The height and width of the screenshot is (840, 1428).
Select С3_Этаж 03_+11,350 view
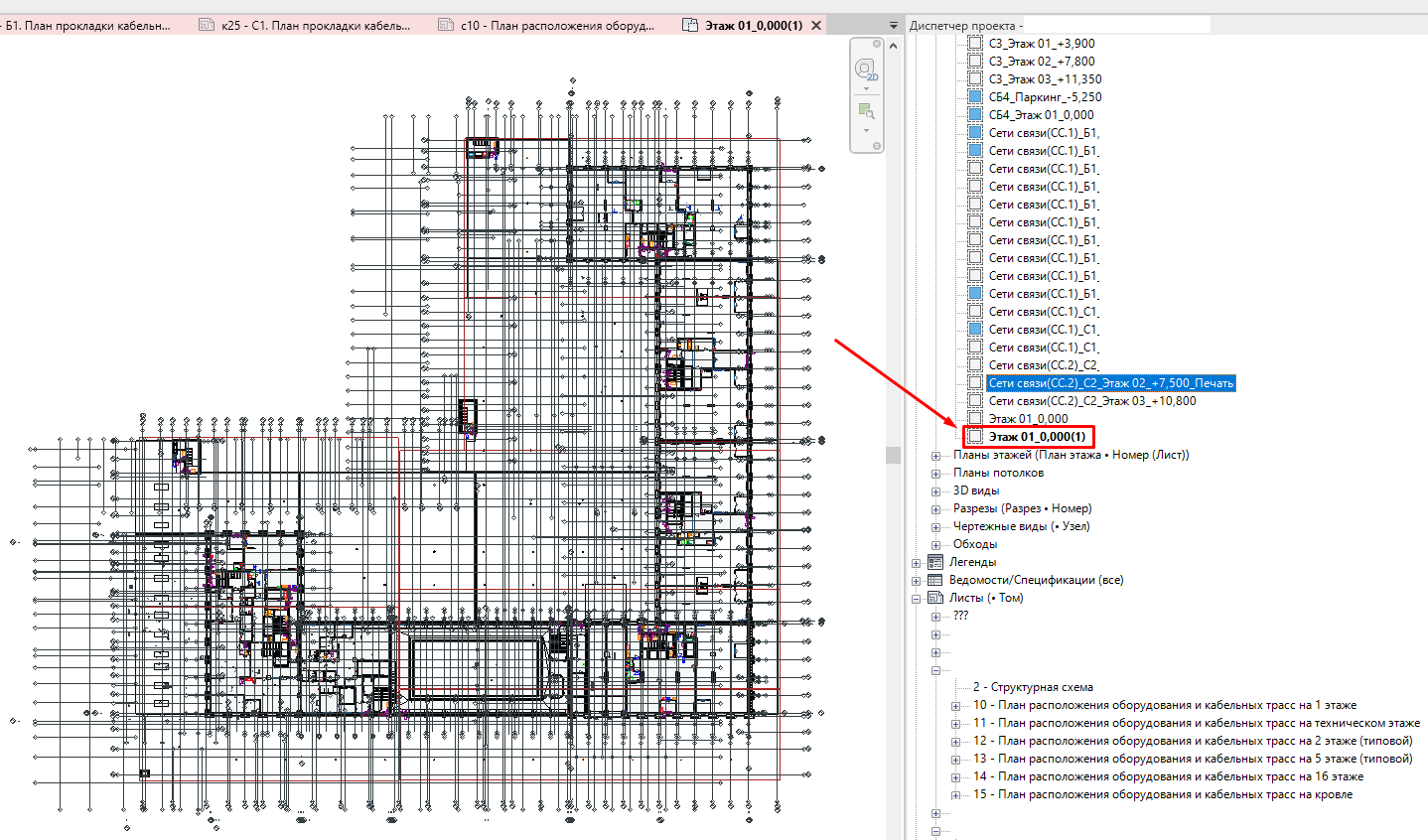pyautogui.click(x=1045, y=79)
